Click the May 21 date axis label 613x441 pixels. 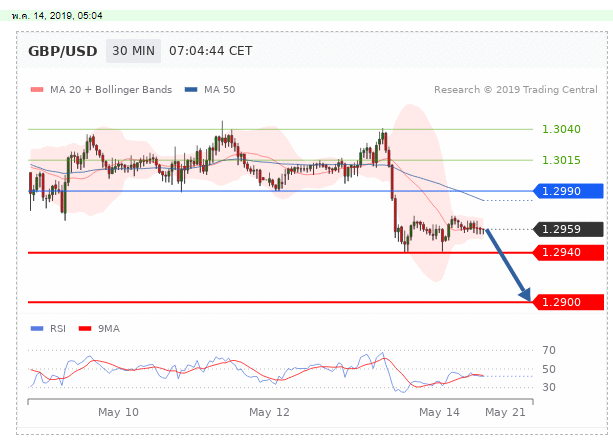point(505,412)
